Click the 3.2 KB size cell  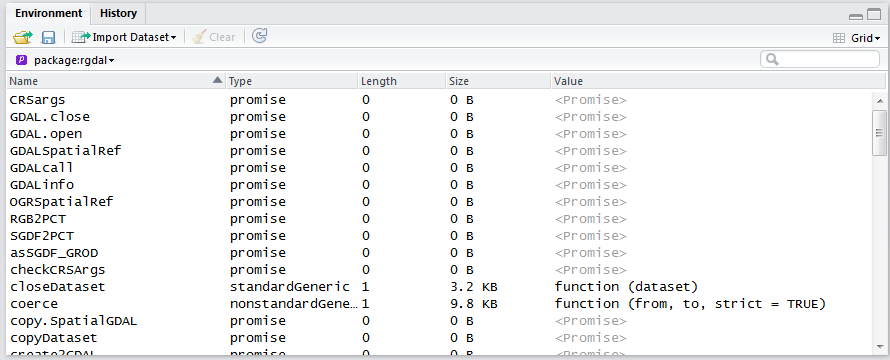pos(473,287)
